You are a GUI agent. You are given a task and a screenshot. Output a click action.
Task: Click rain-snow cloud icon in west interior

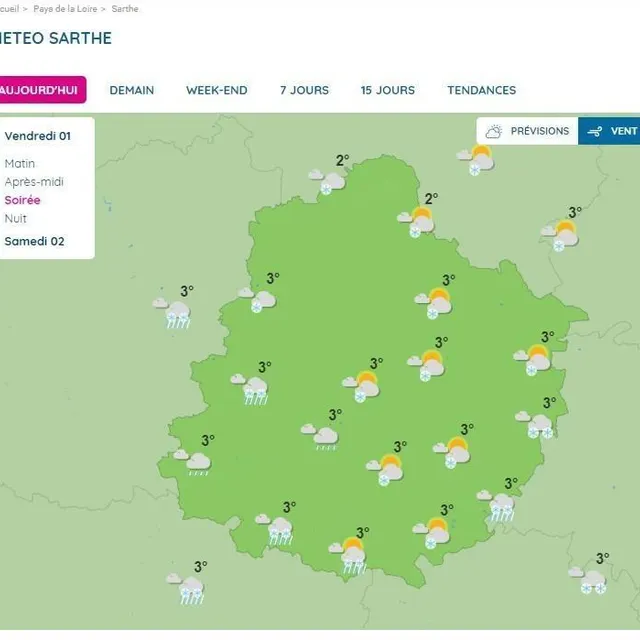(x=249, y=389)
